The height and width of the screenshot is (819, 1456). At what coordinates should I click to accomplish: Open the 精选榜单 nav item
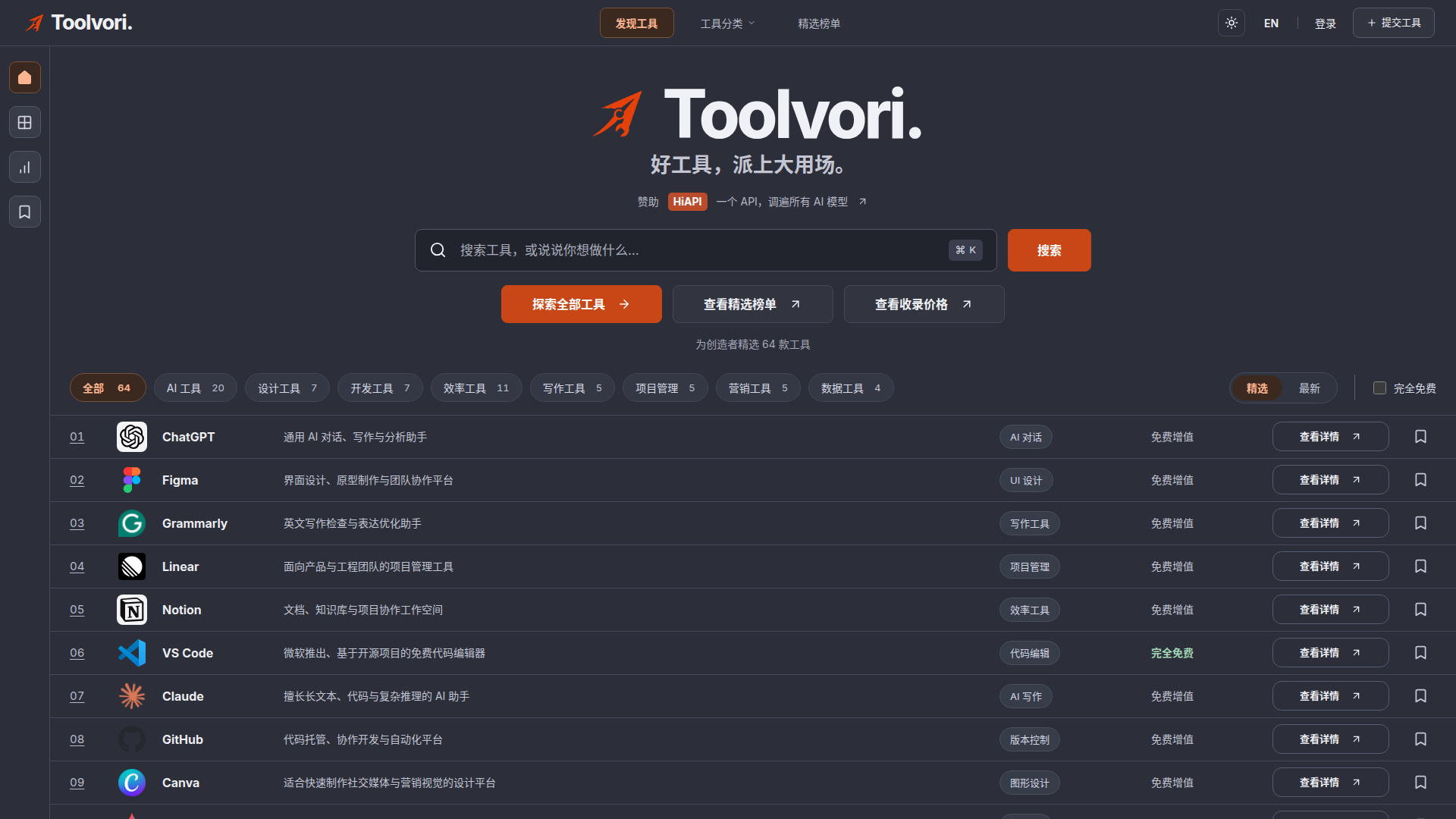819,24
